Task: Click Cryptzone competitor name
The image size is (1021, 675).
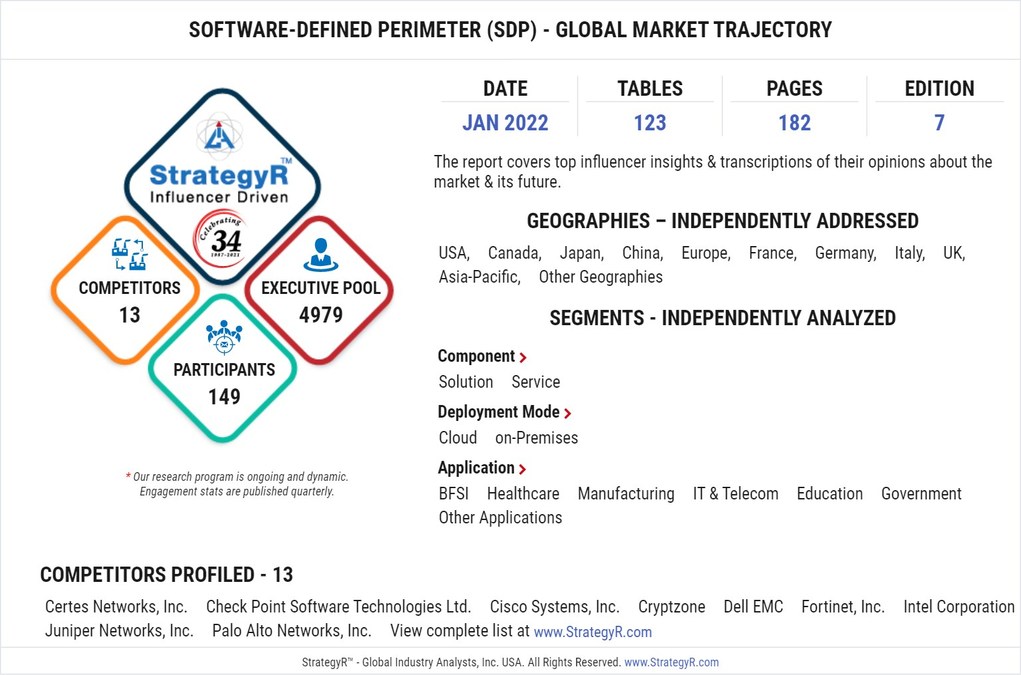Action: (671, 607)
